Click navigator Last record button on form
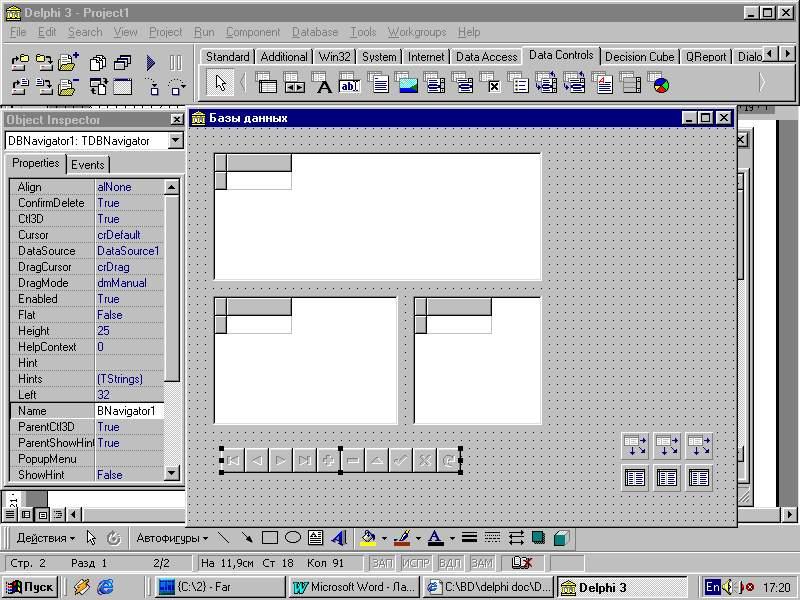Screen dimensions: 800x600 305,460
